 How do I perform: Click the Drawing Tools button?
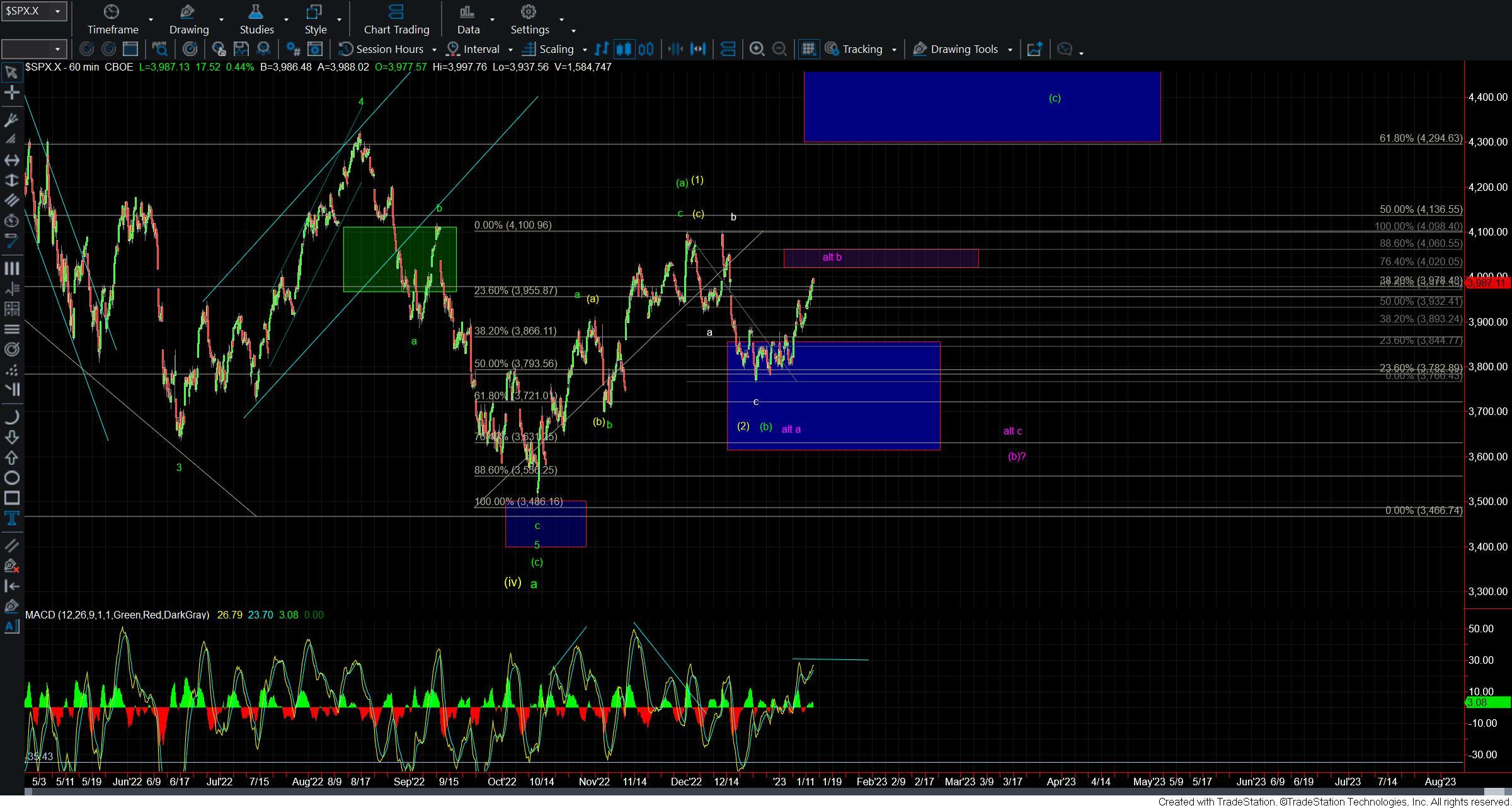(x=957, y=49)
